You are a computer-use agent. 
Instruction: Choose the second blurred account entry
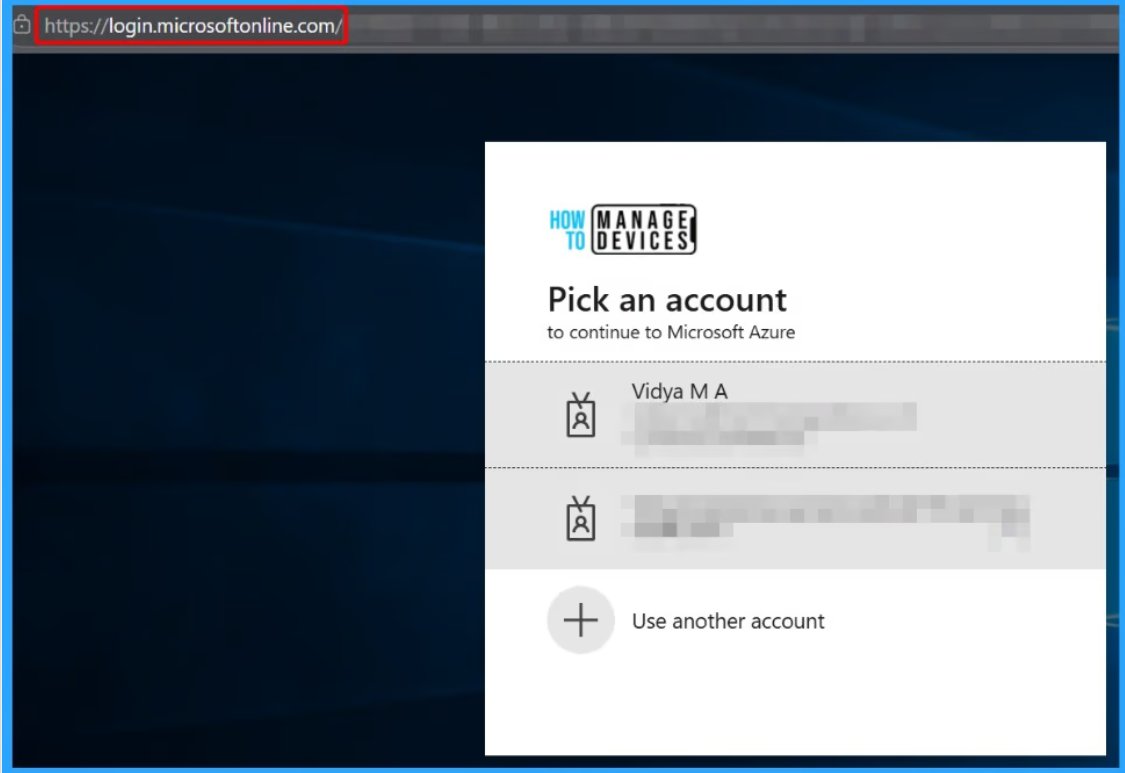795,518
